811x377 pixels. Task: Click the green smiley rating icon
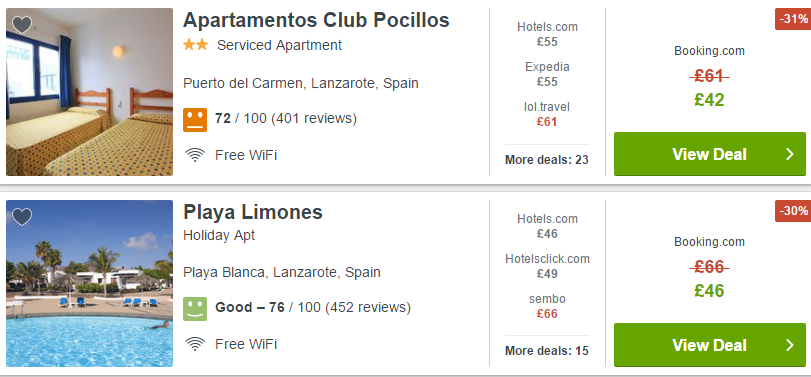tap(195, 309)
